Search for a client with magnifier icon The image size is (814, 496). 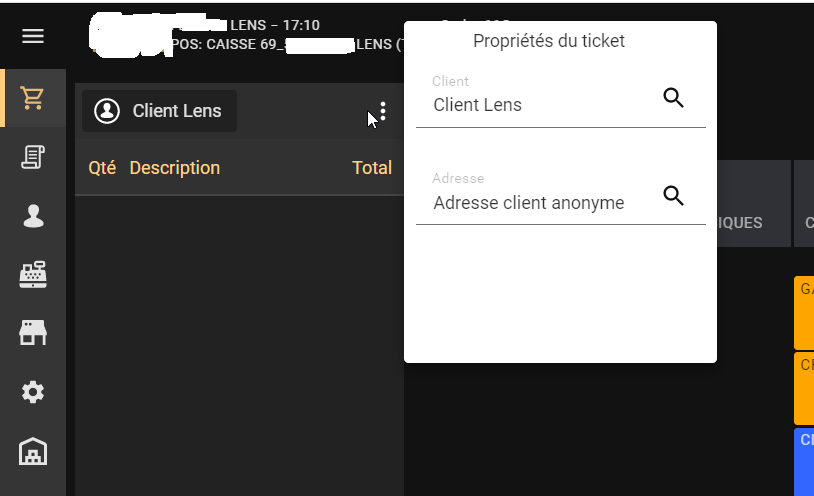click(674, 98)
